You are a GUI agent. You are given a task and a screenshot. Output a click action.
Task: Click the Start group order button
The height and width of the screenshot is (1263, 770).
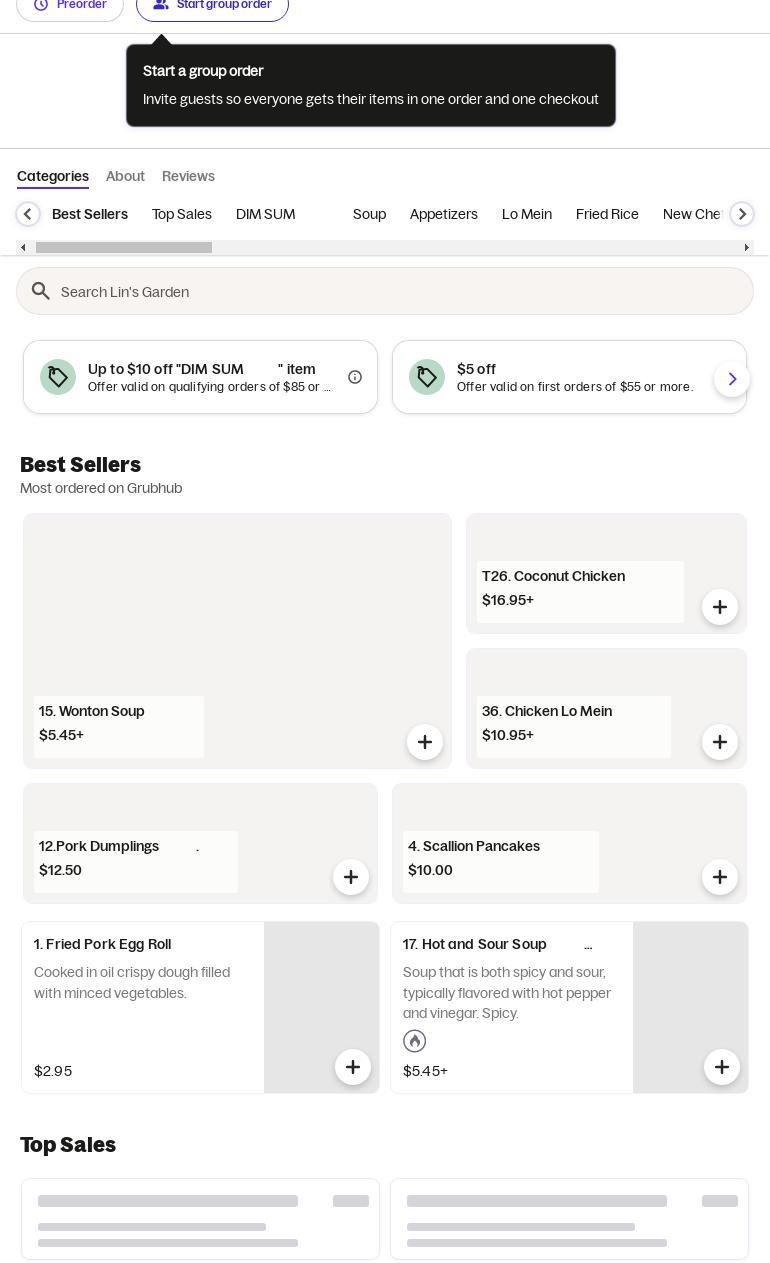pyautogui.click(x=212, y=6)
